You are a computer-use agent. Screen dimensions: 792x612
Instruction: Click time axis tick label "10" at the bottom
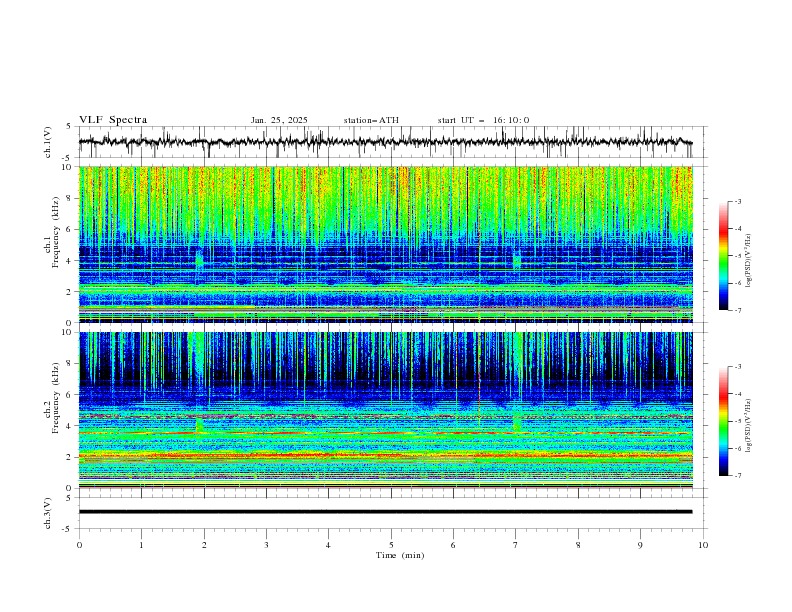(703, 545)
